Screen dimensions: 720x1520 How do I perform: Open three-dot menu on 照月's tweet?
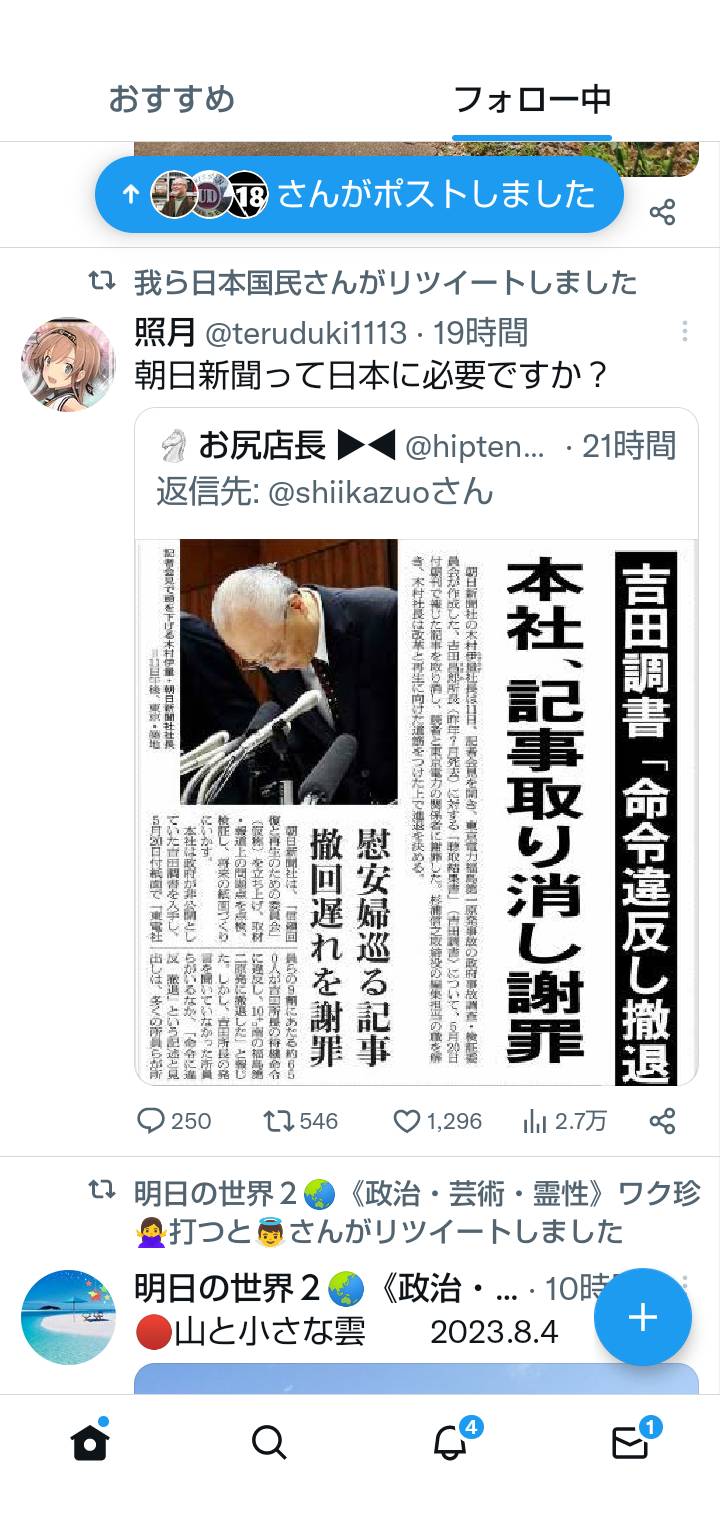coord(684,331)
